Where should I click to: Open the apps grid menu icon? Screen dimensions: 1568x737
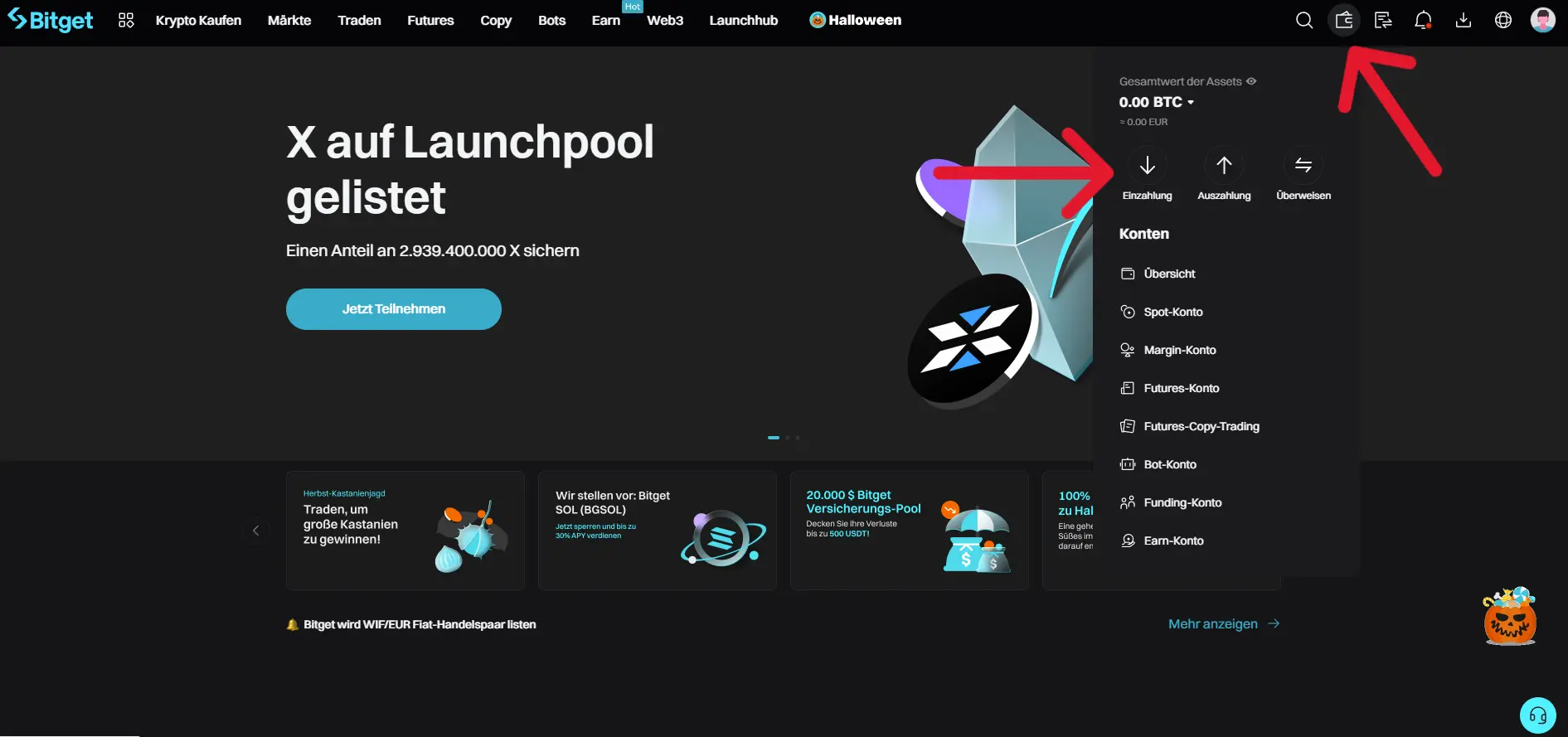tap(126, 20)
